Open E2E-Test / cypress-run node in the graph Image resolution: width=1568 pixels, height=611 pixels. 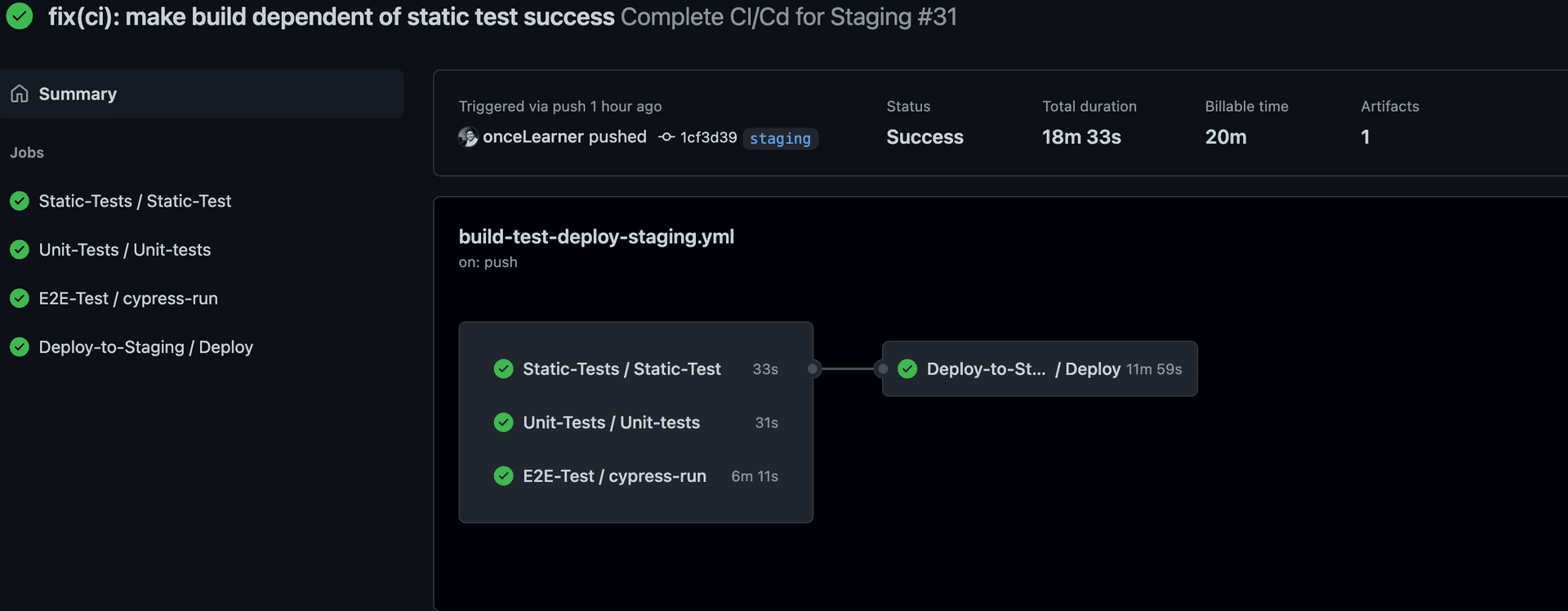click(x=614, y=476)
